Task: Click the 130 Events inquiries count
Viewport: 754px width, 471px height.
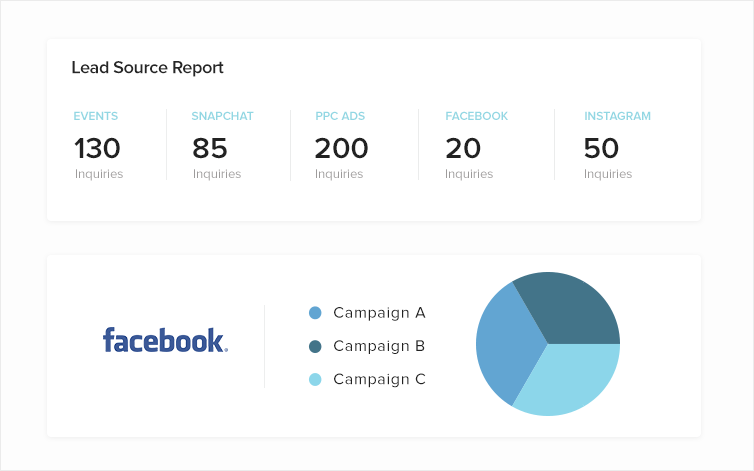Action: tap(97, 149)
